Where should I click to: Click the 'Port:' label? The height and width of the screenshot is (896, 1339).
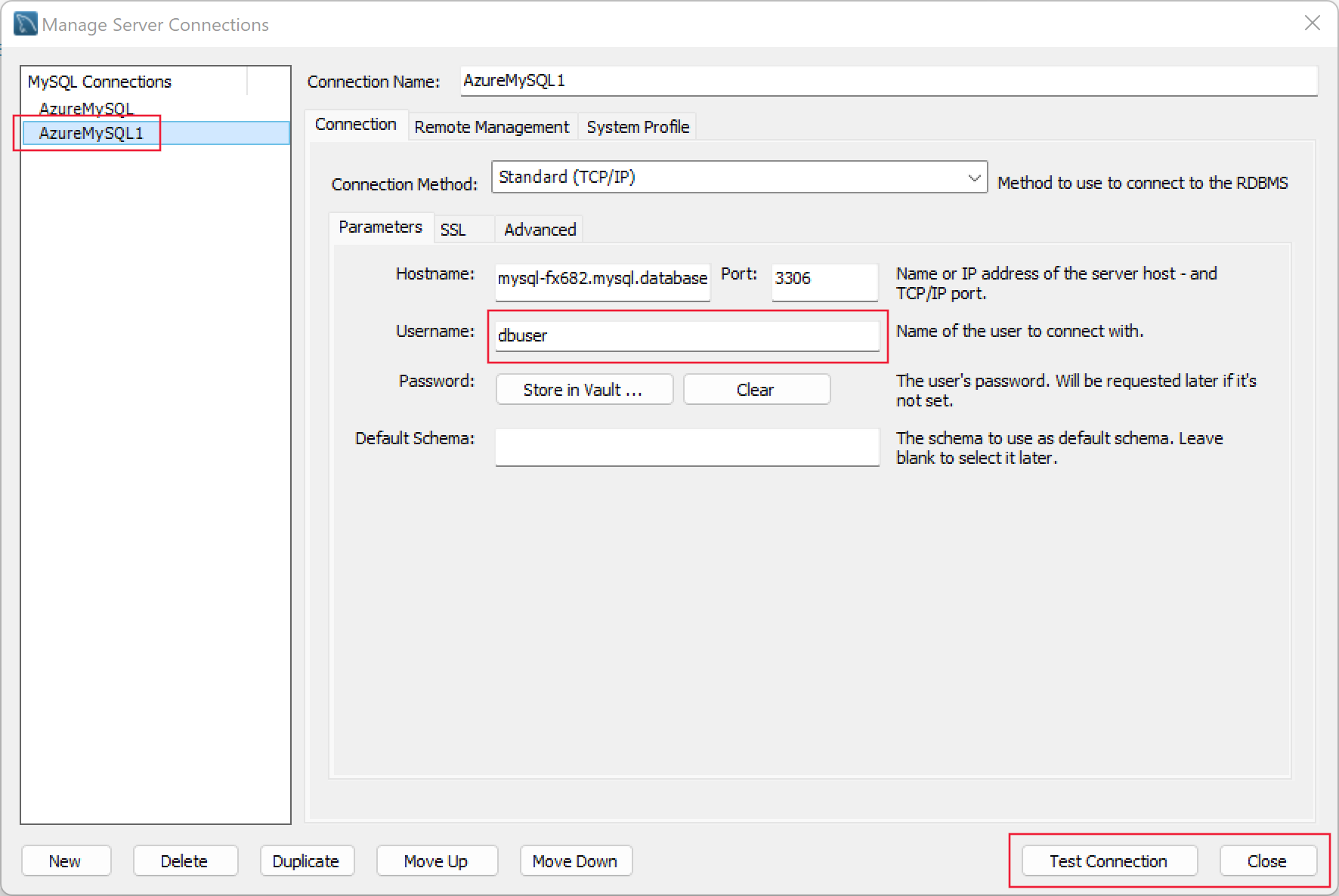pos(739,273)
